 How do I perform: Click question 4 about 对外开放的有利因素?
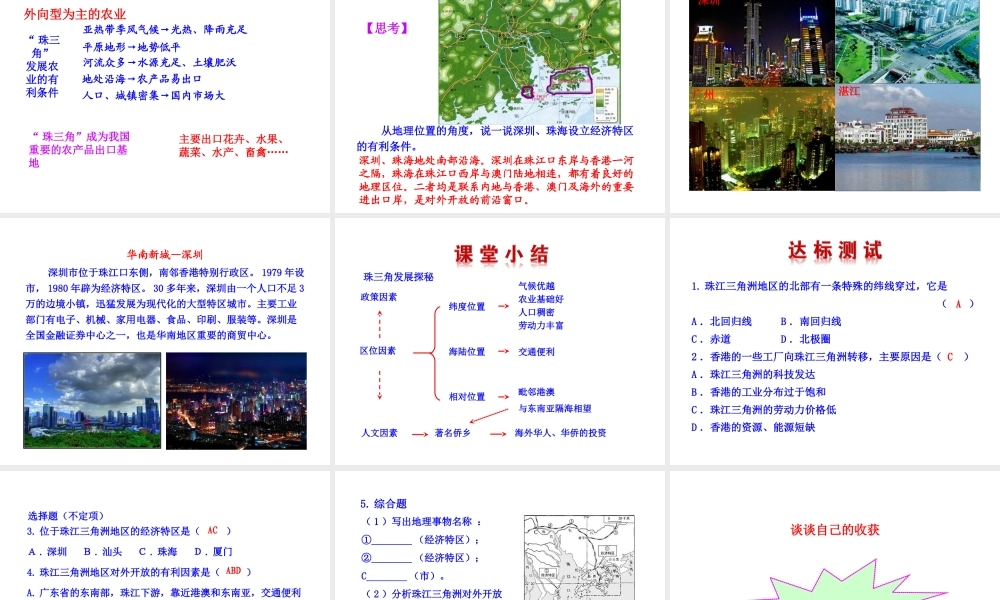139,572
